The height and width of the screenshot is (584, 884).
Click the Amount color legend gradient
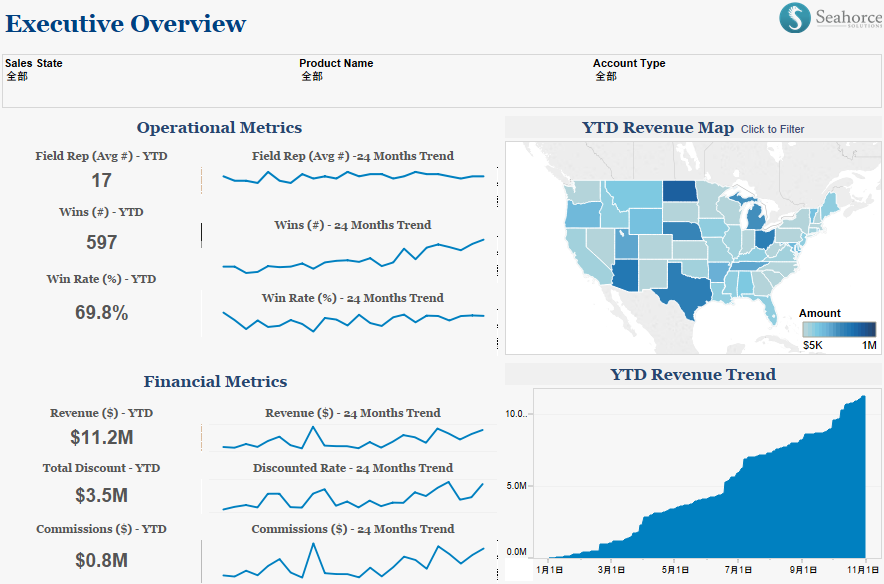[x=839, y=329]
